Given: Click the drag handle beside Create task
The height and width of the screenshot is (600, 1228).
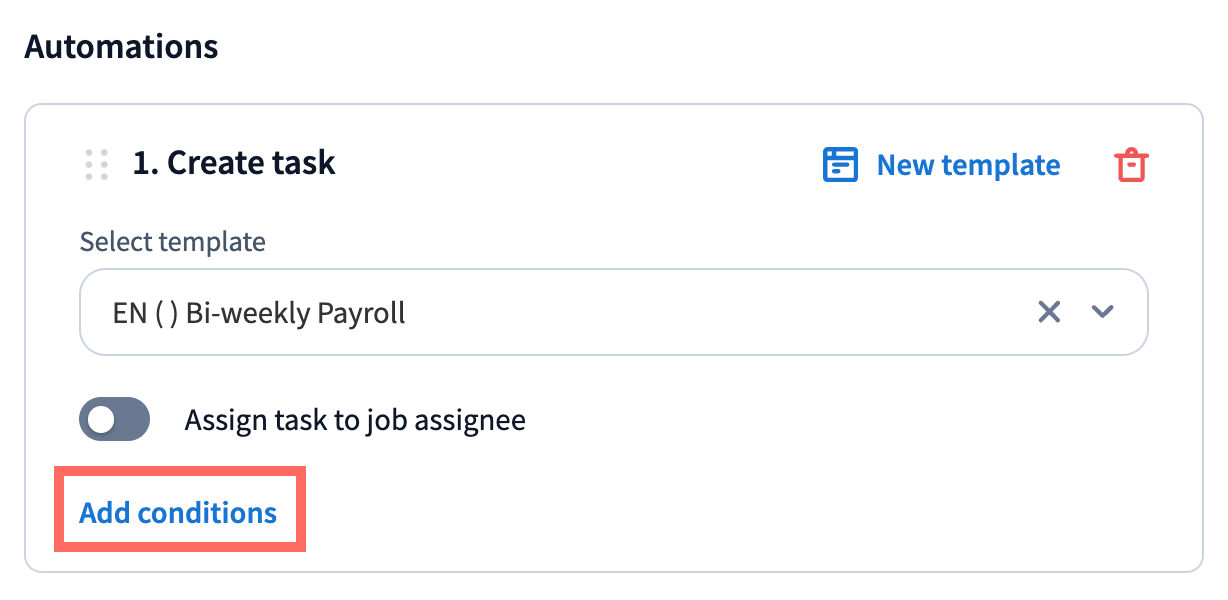Looking at the screenshot, I should coord(96,164).
